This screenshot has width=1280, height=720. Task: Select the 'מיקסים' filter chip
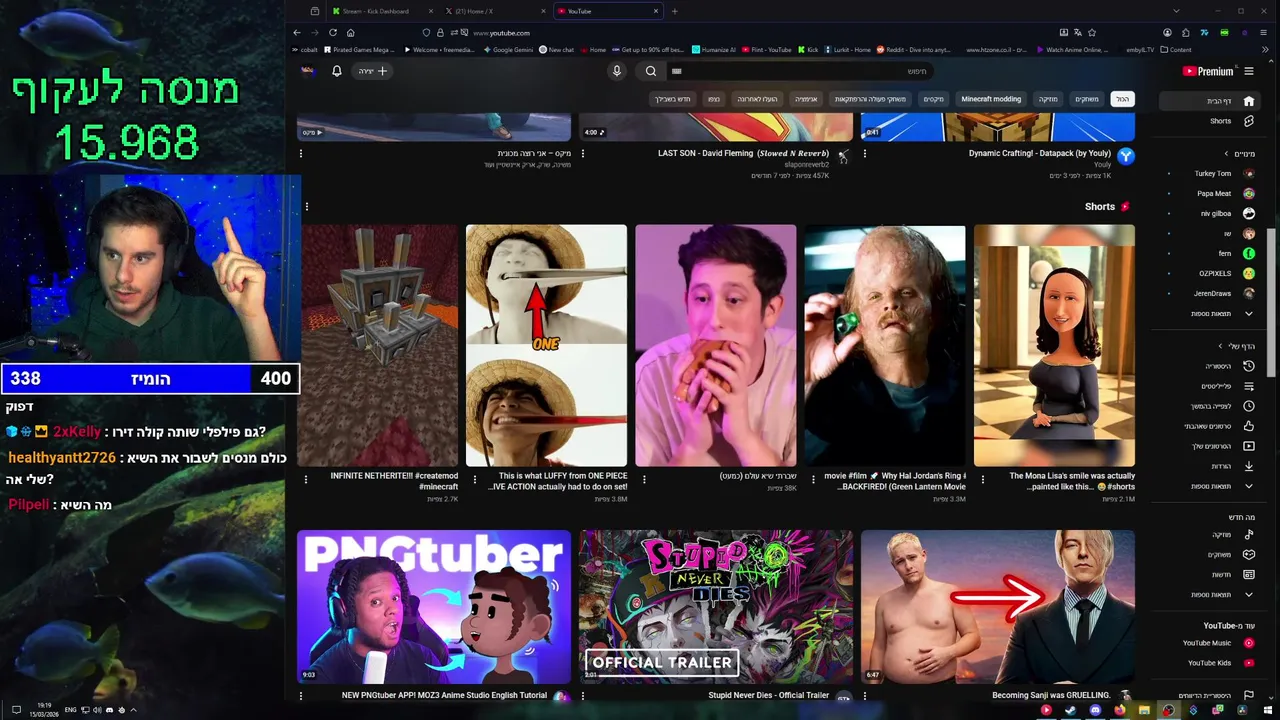click(x=933, y=99)
